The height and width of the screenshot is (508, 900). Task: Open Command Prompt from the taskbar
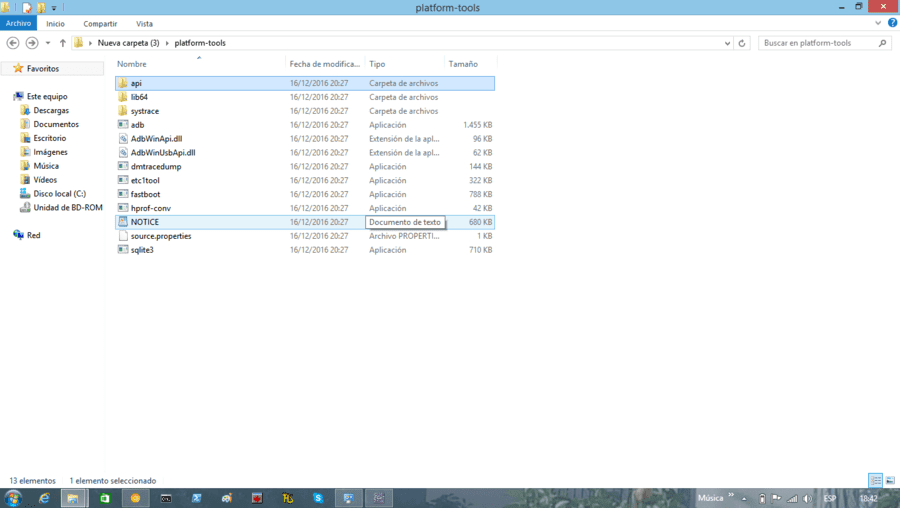click(x=166, y=498)
